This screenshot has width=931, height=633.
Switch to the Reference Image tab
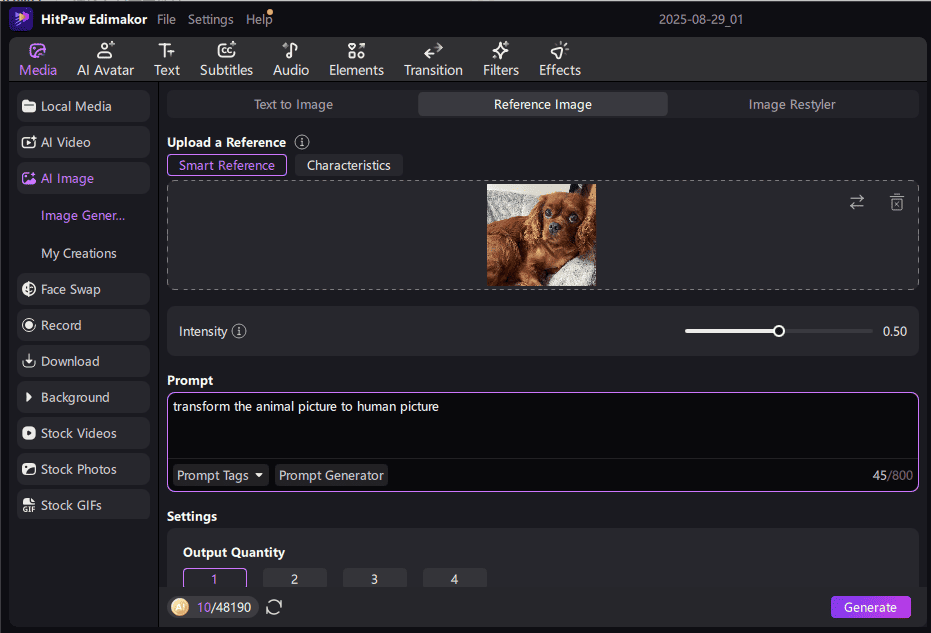pyautogui.click(x=543, y=105)
